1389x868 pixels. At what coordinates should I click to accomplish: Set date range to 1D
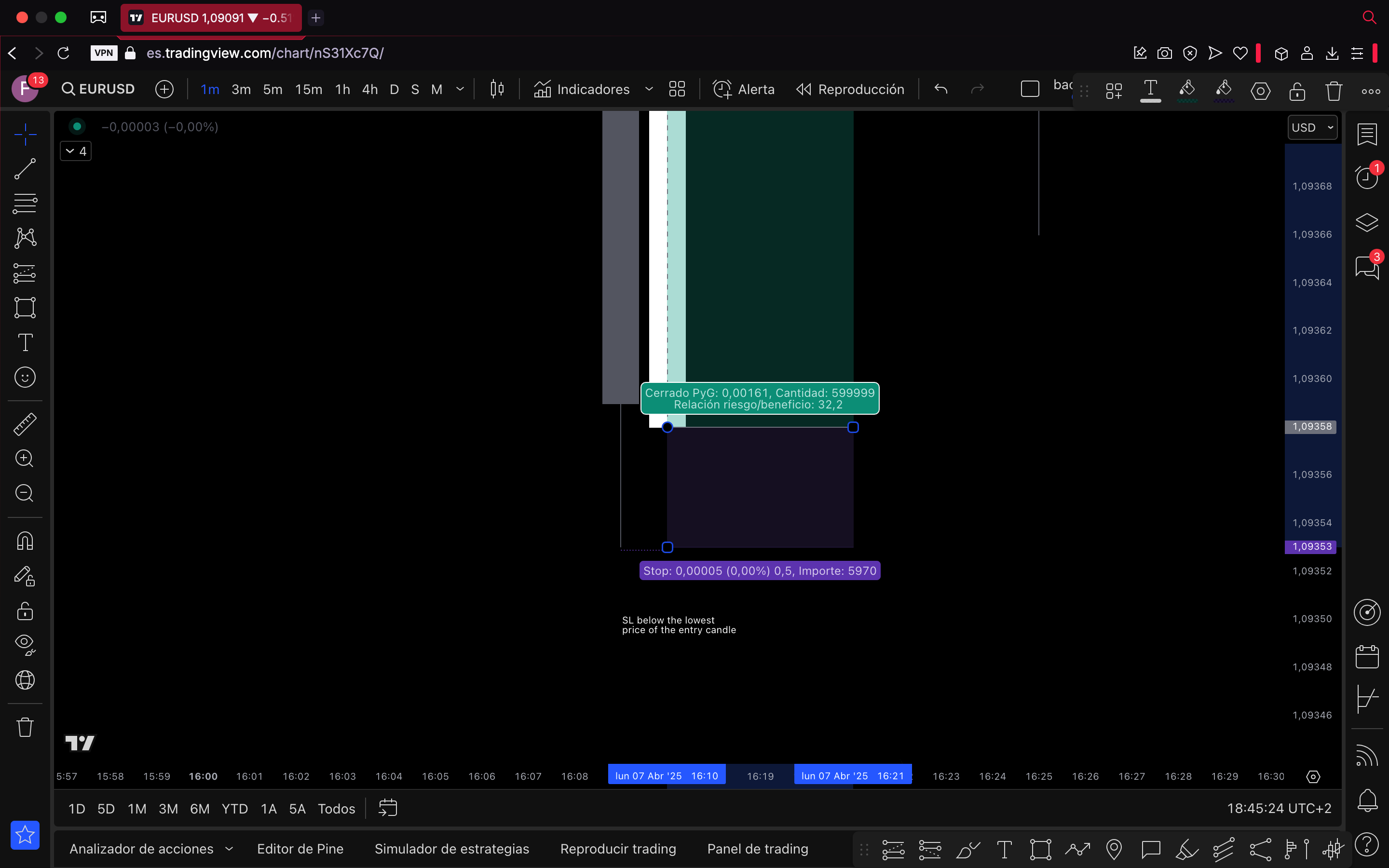pyautogui.click(x=77, y=808)
